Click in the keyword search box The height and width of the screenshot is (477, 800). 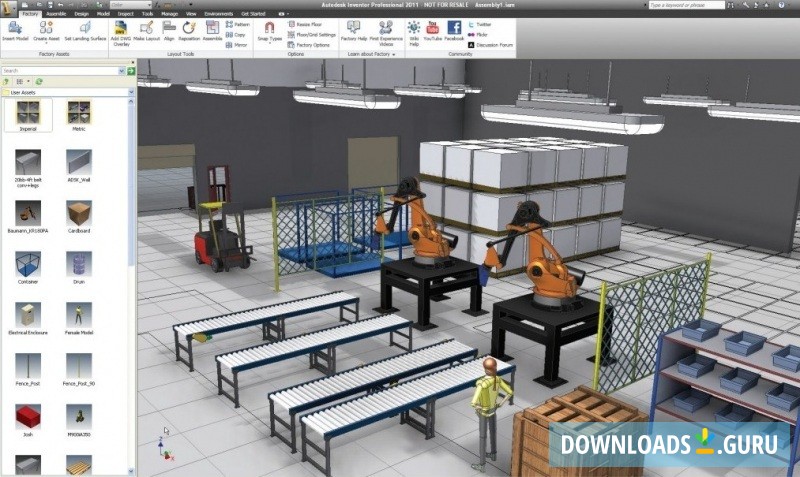point(686,5)
